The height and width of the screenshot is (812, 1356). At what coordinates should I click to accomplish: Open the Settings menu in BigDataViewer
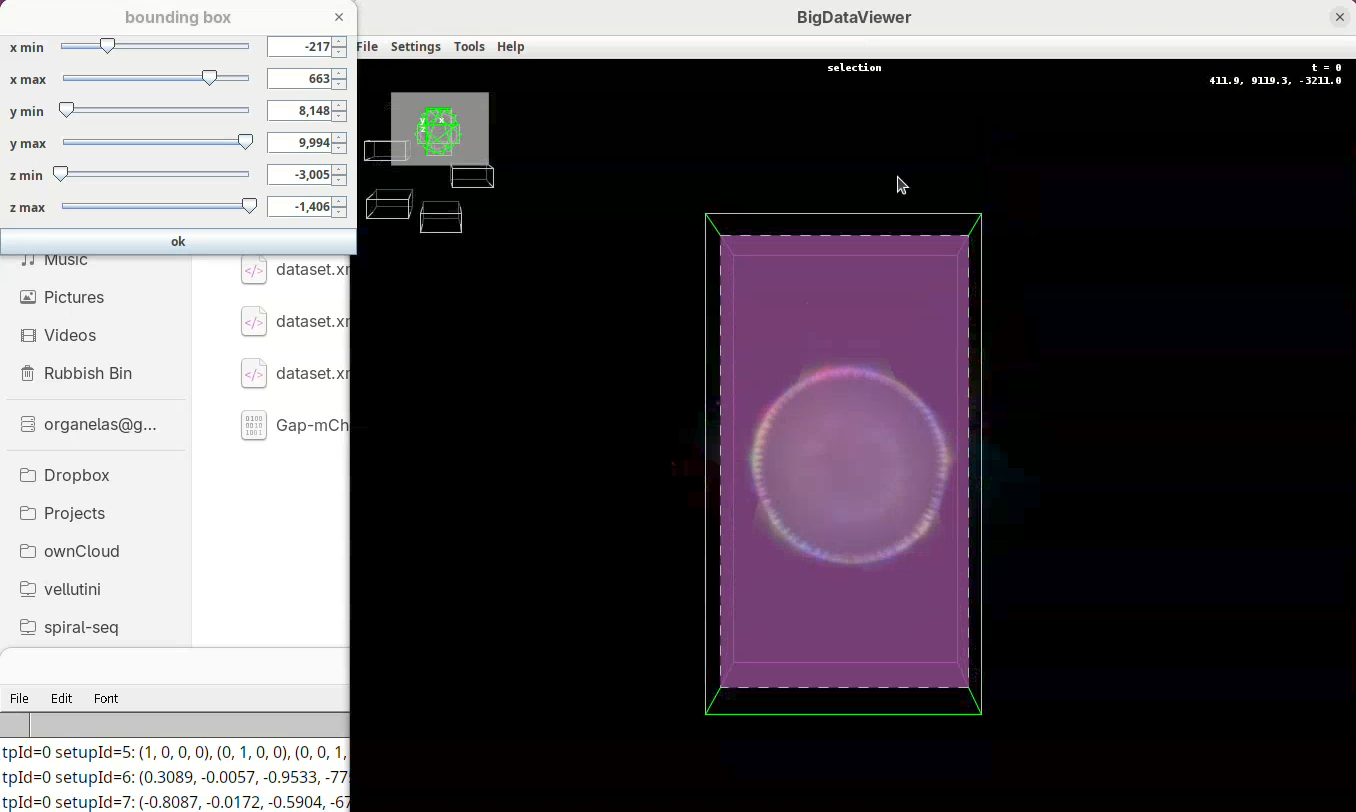[415, 47]
